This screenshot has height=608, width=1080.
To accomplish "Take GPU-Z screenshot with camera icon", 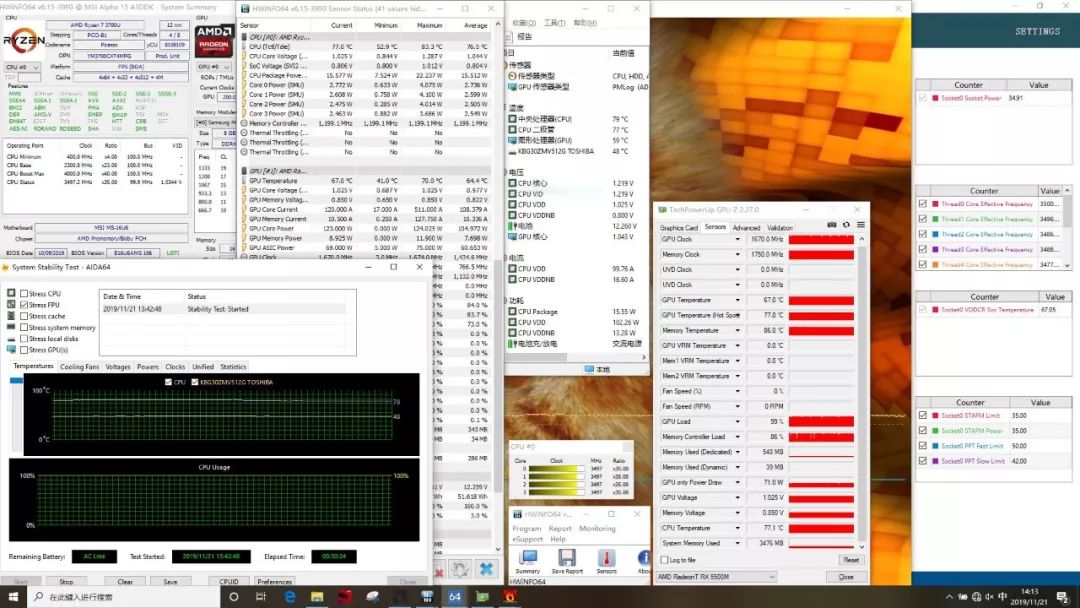I will coord(832,225).
